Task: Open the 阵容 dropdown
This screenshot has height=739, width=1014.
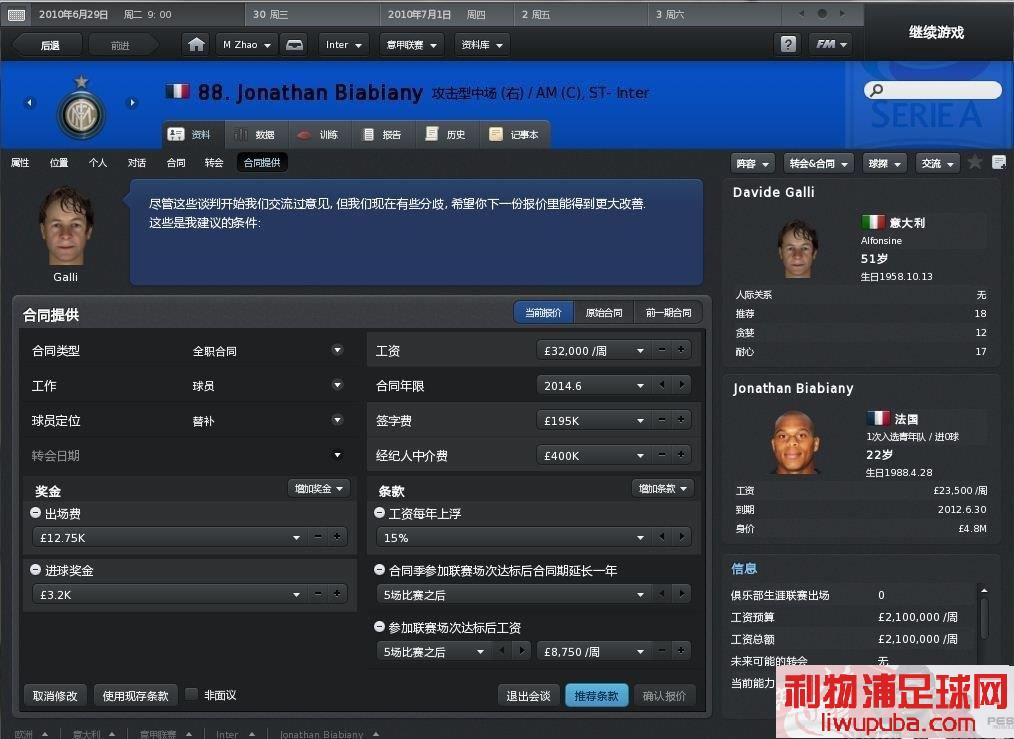Action: coord(753,164)
